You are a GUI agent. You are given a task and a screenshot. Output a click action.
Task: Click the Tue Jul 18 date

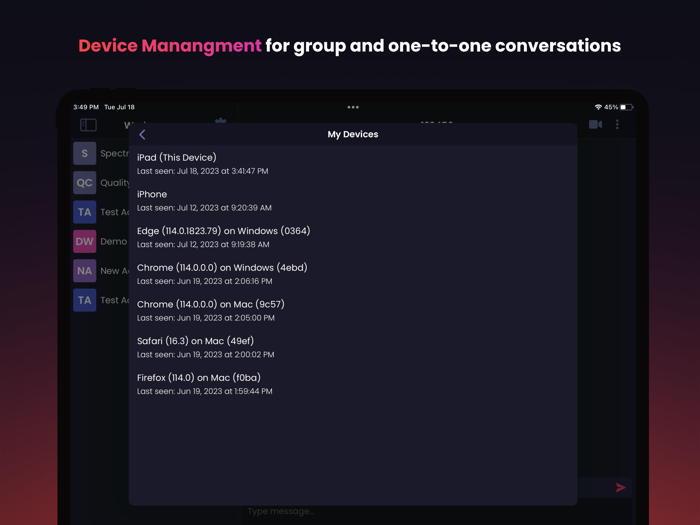pos(119,107)
